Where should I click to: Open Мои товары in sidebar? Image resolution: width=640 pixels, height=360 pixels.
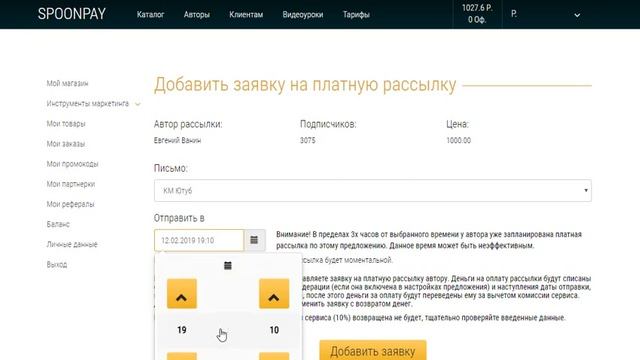coord(66,124)
